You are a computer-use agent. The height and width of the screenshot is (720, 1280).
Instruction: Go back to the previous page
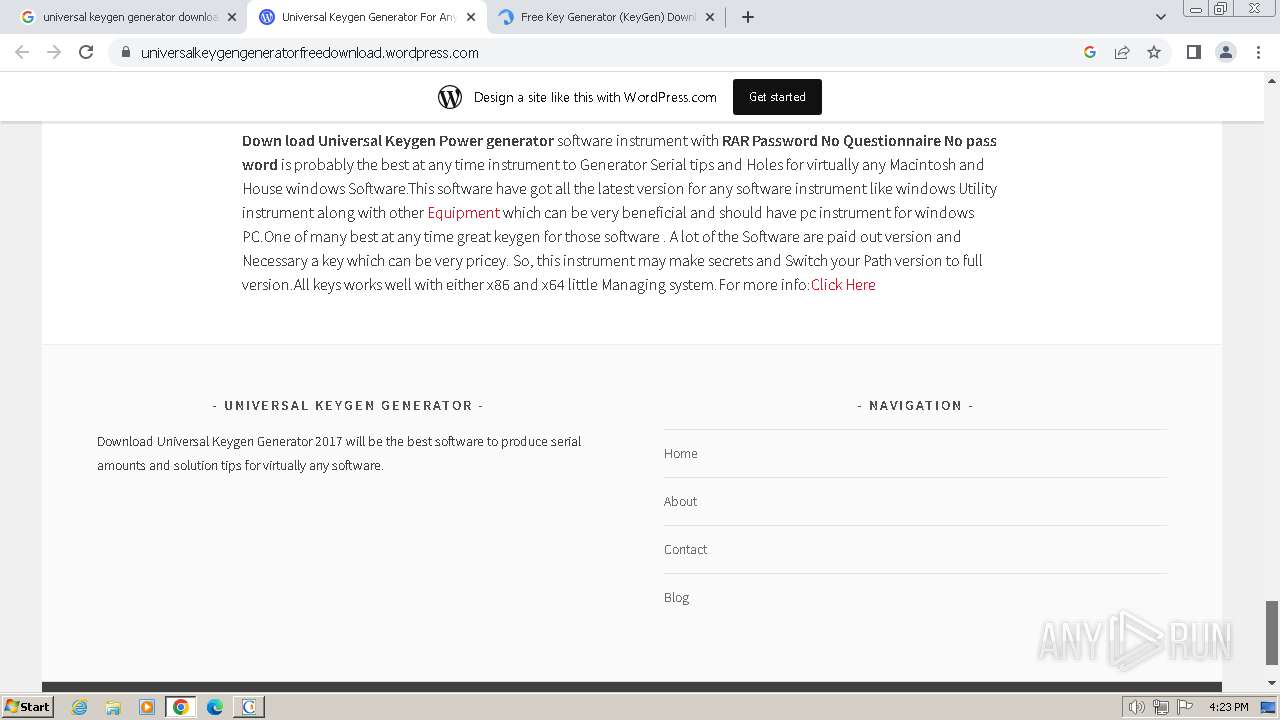[23, 52]
